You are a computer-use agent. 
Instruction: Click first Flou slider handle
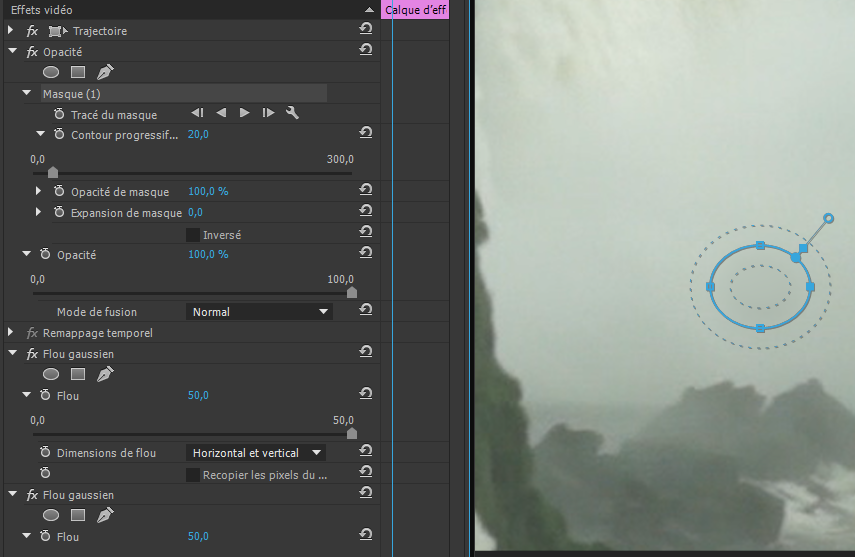click(x=352, y=433)
